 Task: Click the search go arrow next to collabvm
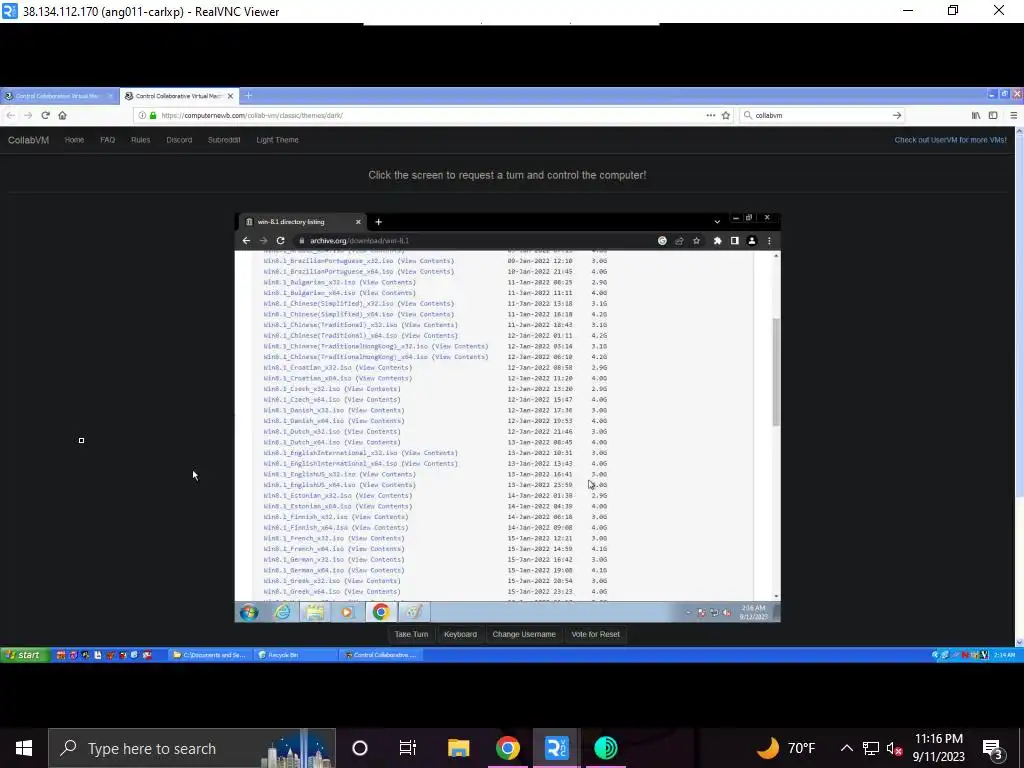pyautogui.click(x=897, y=115)
